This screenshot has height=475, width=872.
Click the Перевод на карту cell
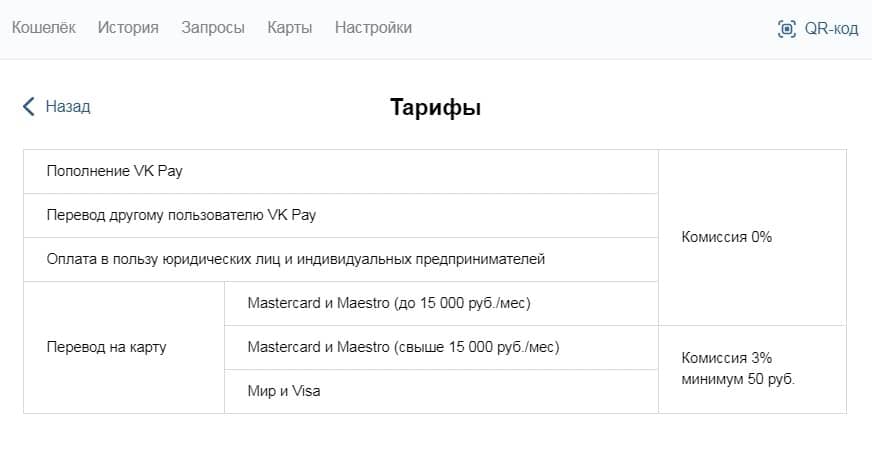click(x=124, y=347)
